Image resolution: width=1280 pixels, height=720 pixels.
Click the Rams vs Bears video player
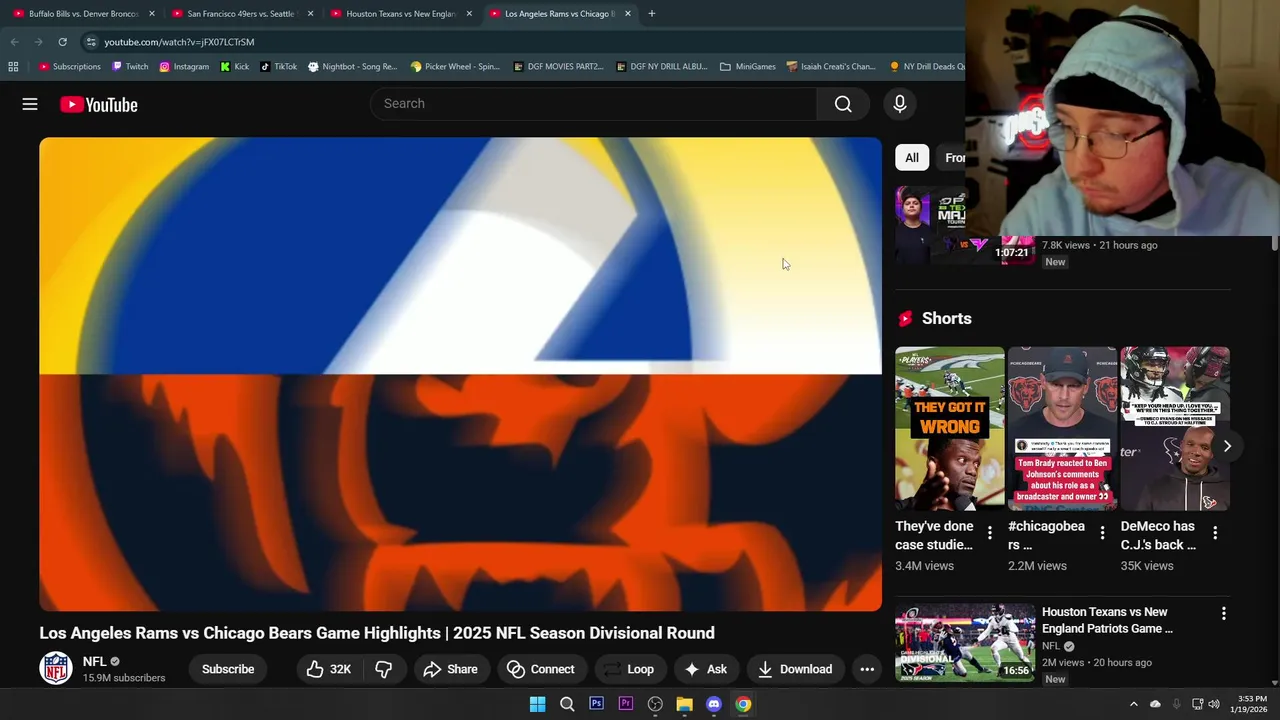[x=460, y=374]
